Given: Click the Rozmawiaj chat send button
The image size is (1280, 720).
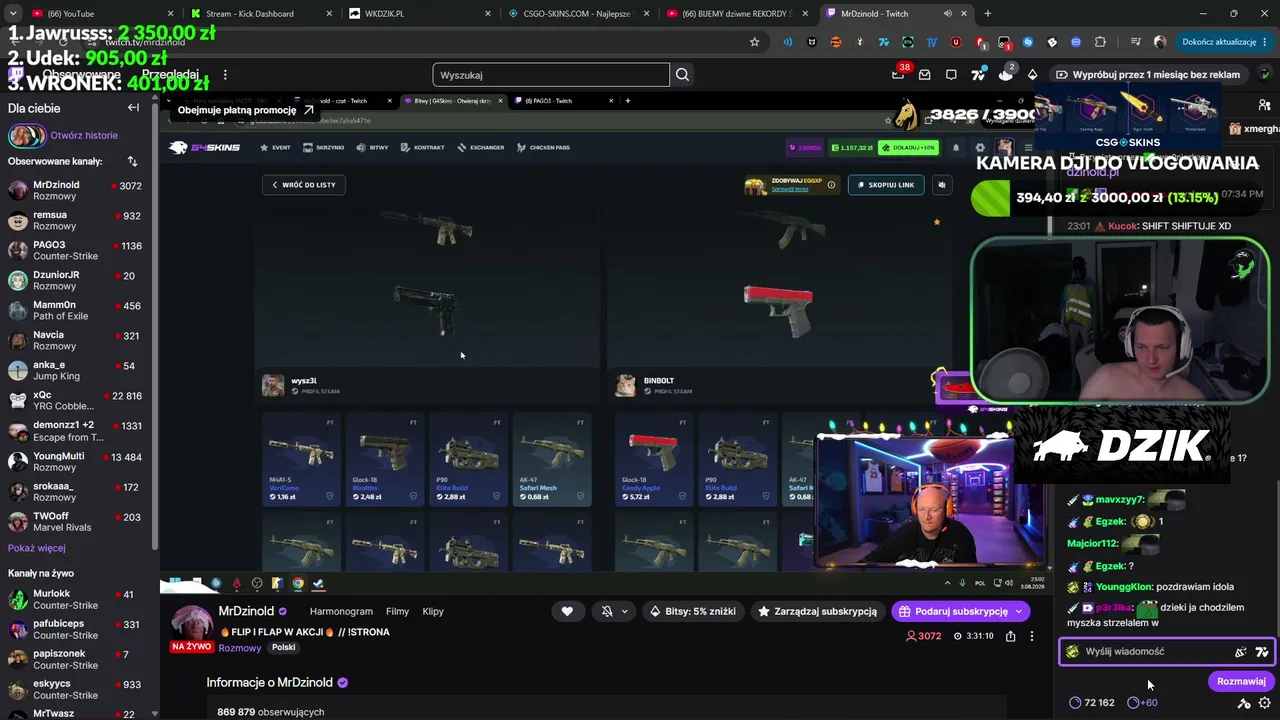Looking at the screenshot, I should click(x=1241, y=681).
